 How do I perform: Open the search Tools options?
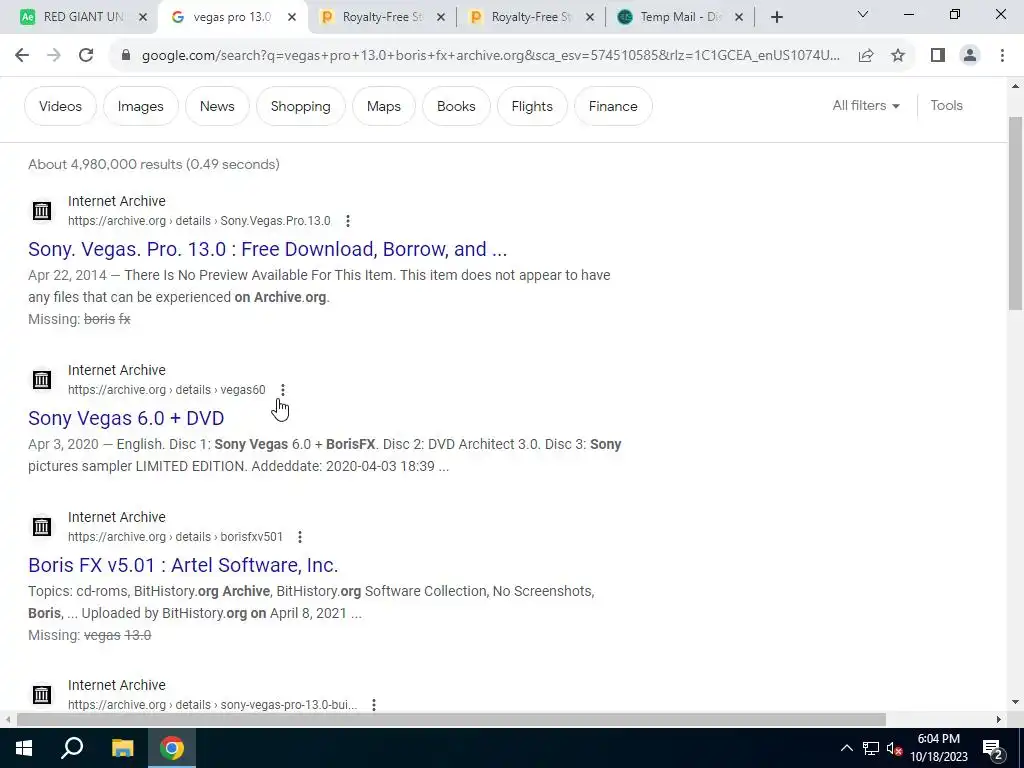tap(946, 105)
